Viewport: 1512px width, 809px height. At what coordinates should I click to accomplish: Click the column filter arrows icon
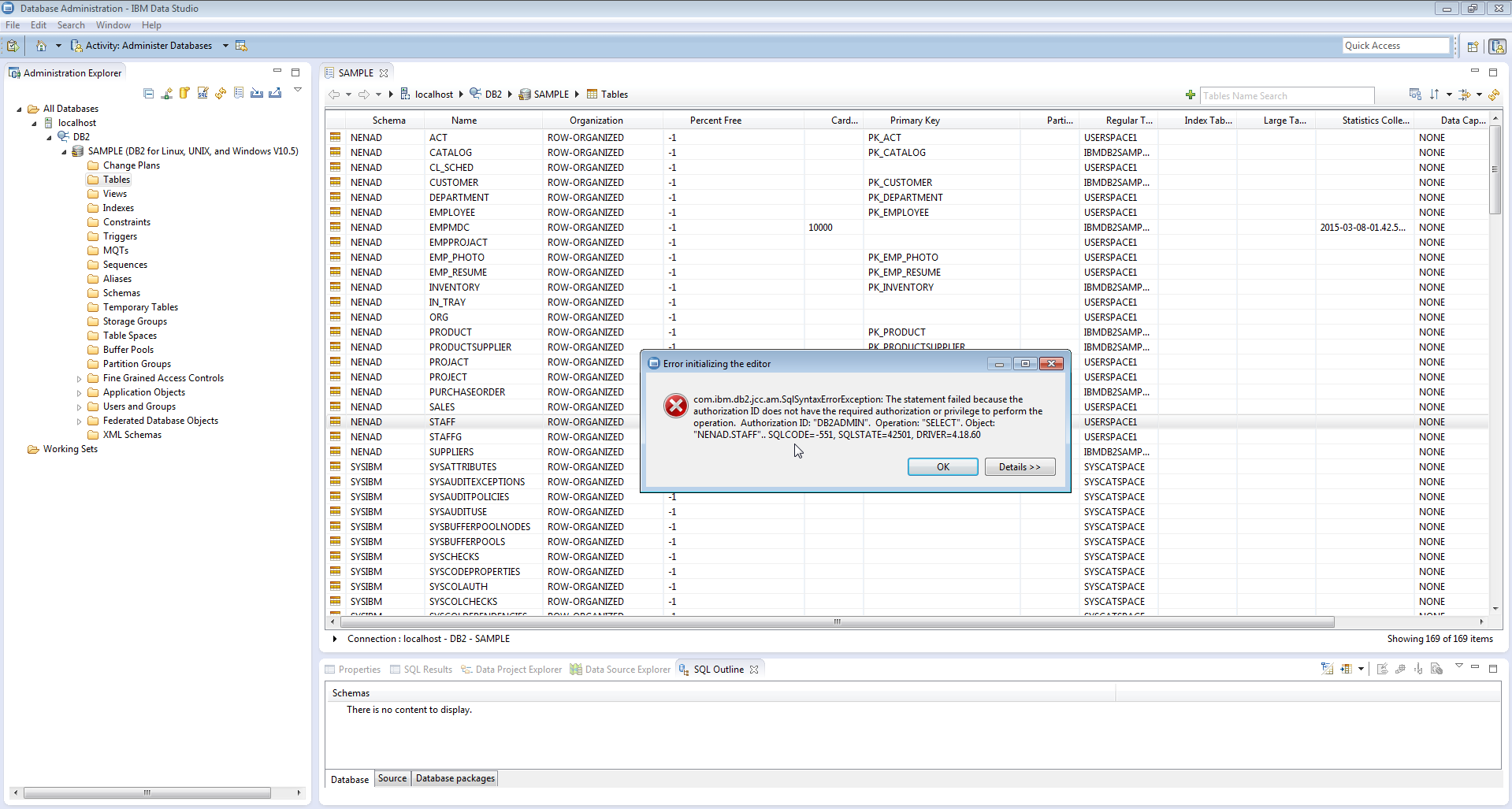tap(1465, 95)
